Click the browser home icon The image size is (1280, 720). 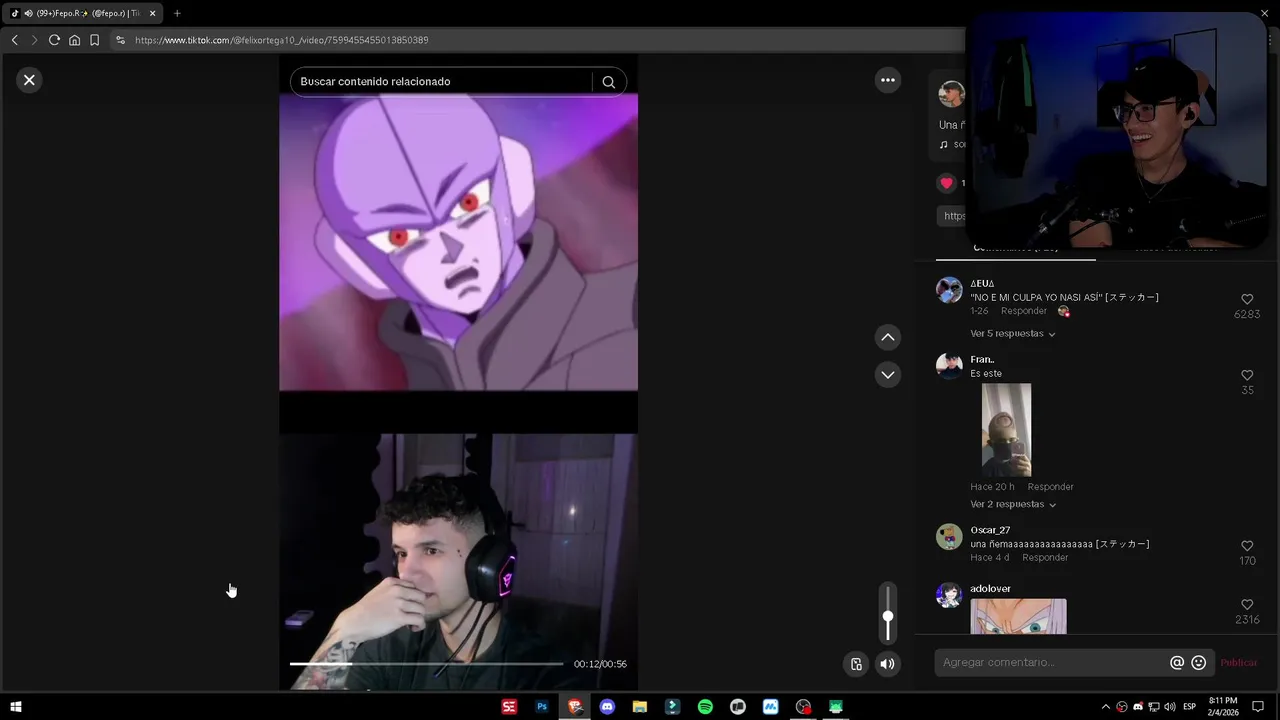tap(74, 40)
